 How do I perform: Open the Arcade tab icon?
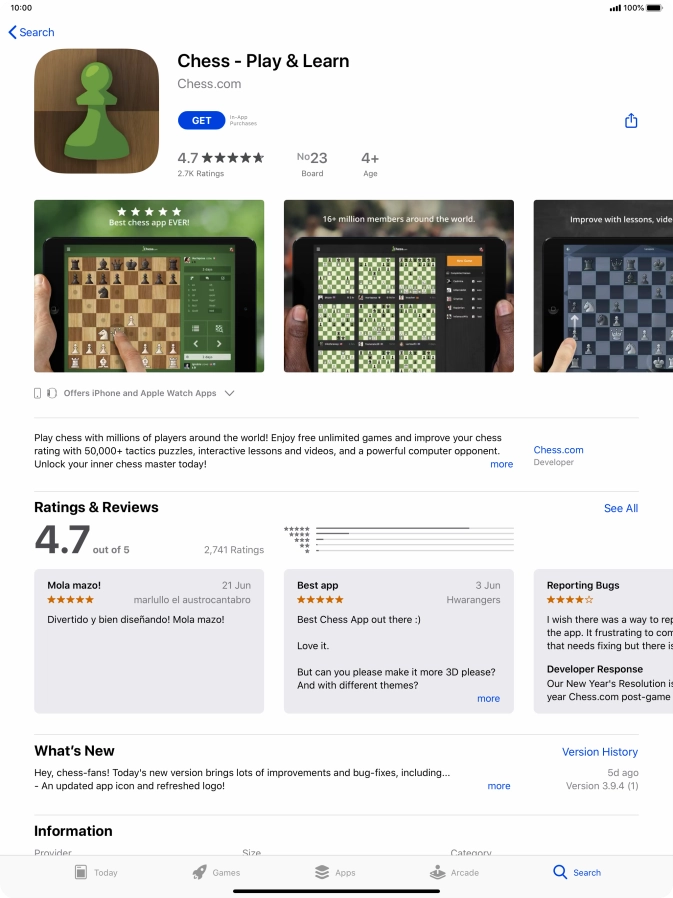coord(438,872)
